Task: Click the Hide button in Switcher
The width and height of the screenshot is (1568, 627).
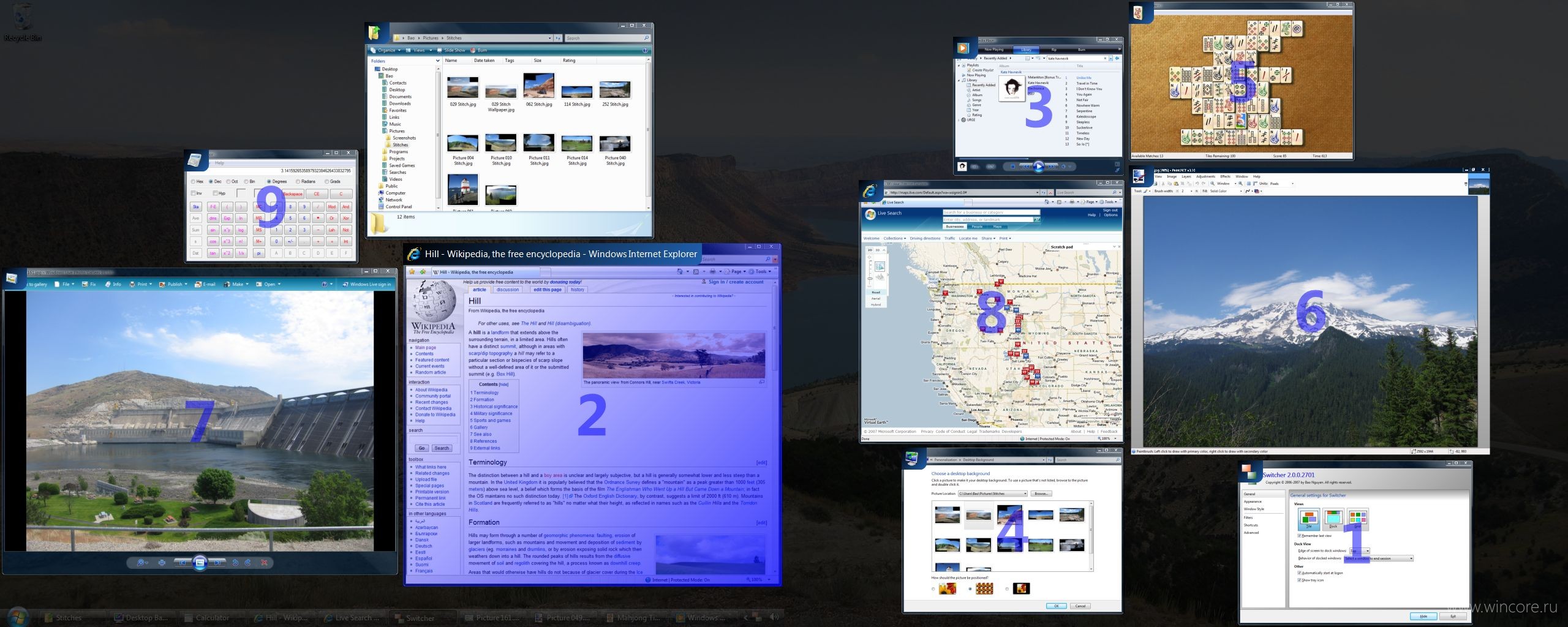Action: [x=1423, y=616]
